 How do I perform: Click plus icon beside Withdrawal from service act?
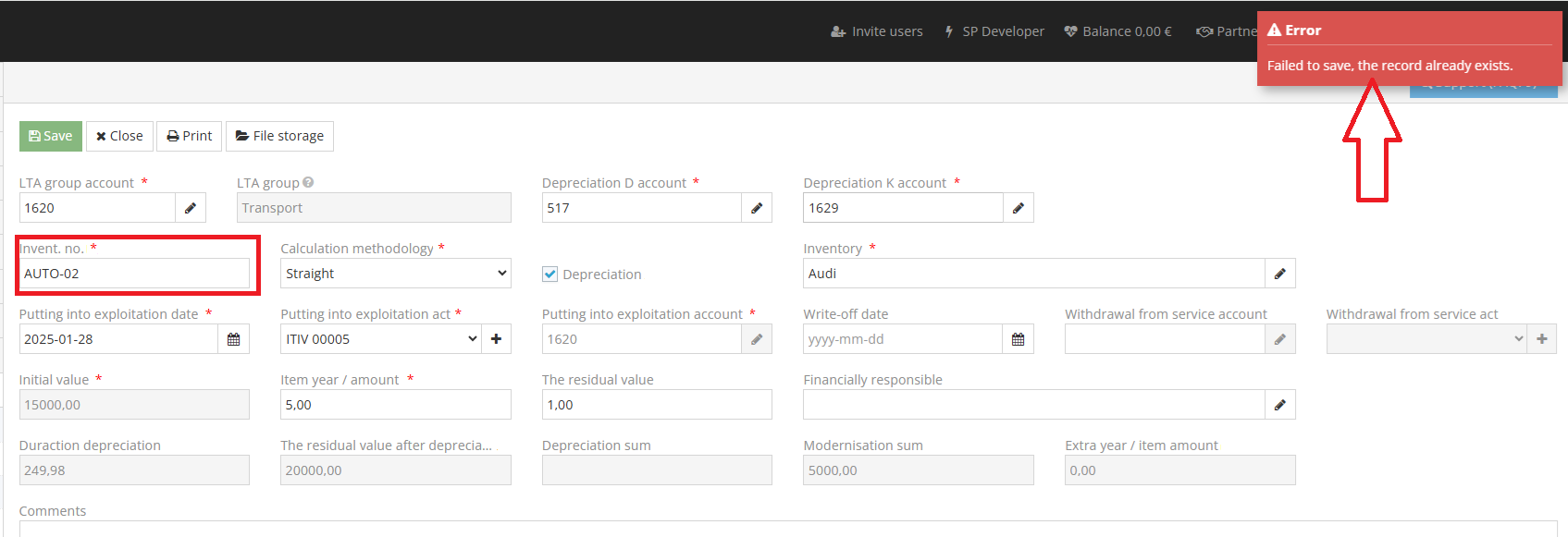(x=1542, y=339)
